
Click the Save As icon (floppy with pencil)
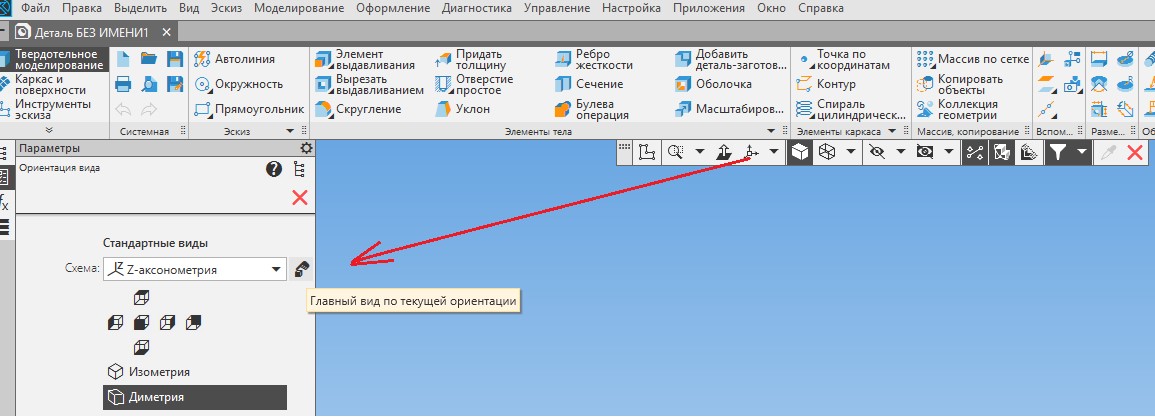click(x=175, y=84)
